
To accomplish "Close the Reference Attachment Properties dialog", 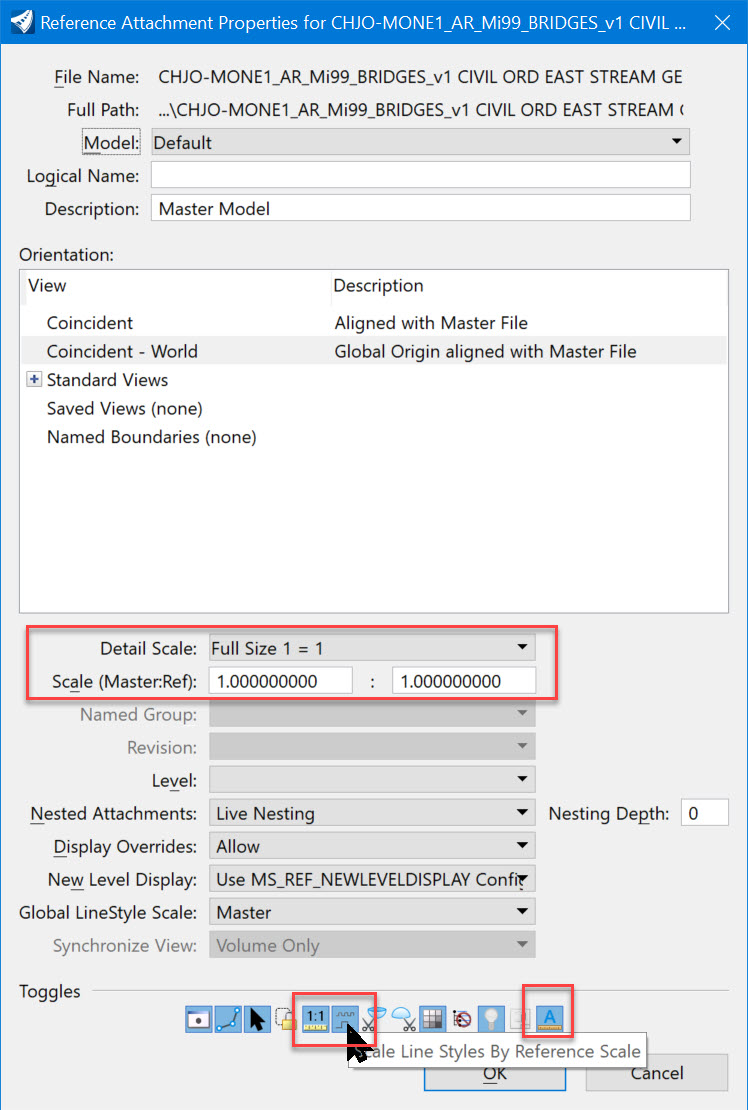I will (x=723, y=23).
